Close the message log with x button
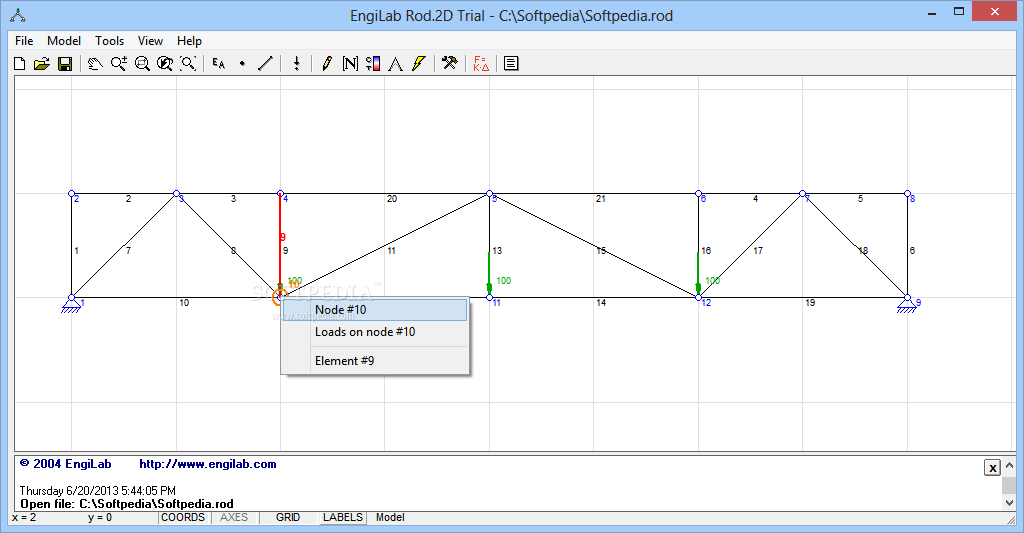Screen dimensions: 1024x533 coord(992,467)
